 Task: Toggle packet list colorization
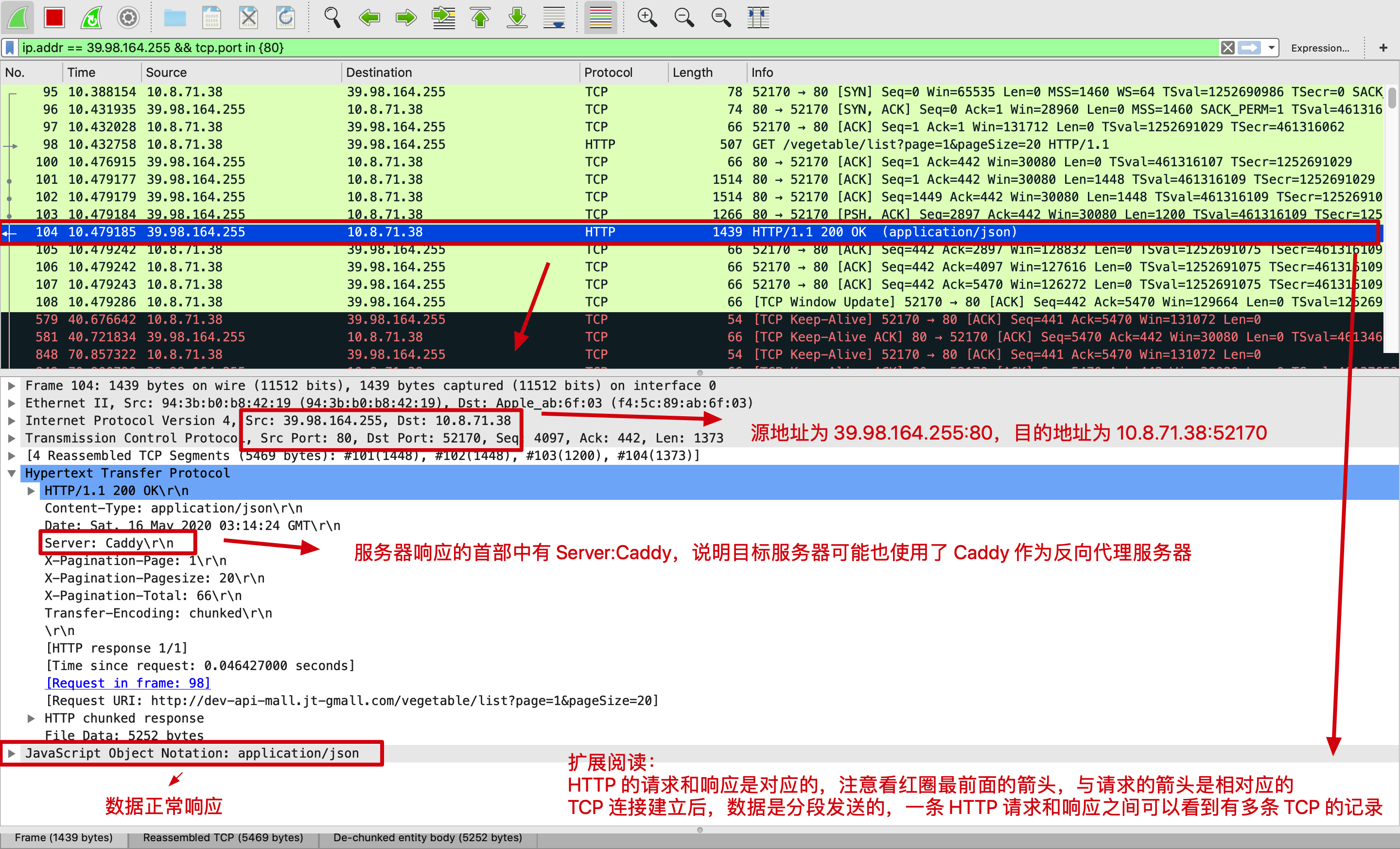(x=600, y=18)
